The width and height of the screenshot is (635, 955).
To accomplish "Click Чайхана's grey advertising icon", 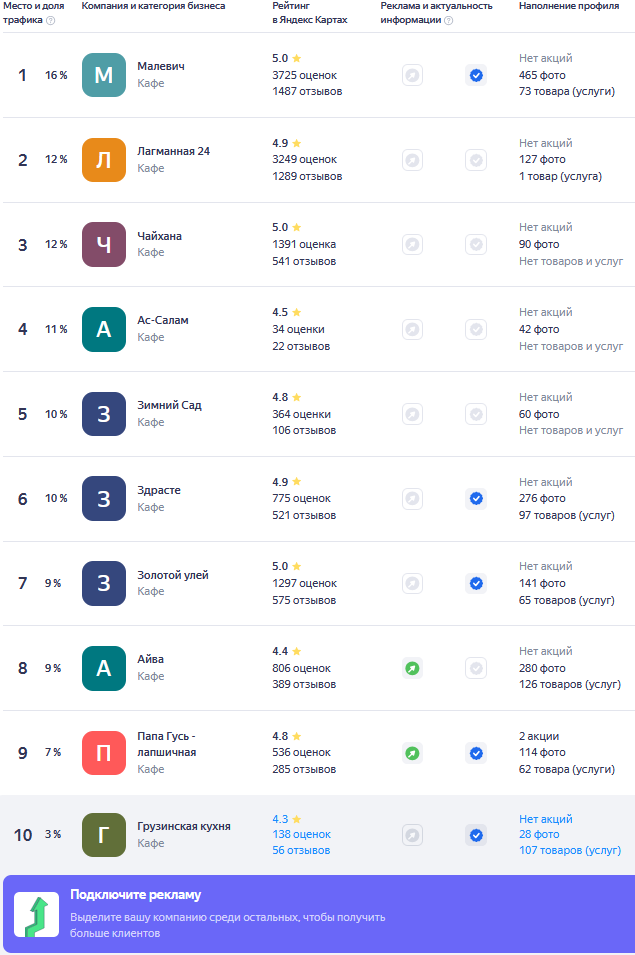I will click(412, 244).
